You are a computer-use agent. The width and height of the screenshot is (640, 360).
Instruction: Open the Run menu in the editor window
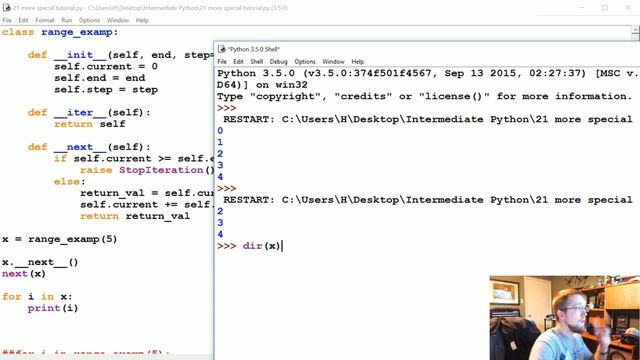(67, 20)
